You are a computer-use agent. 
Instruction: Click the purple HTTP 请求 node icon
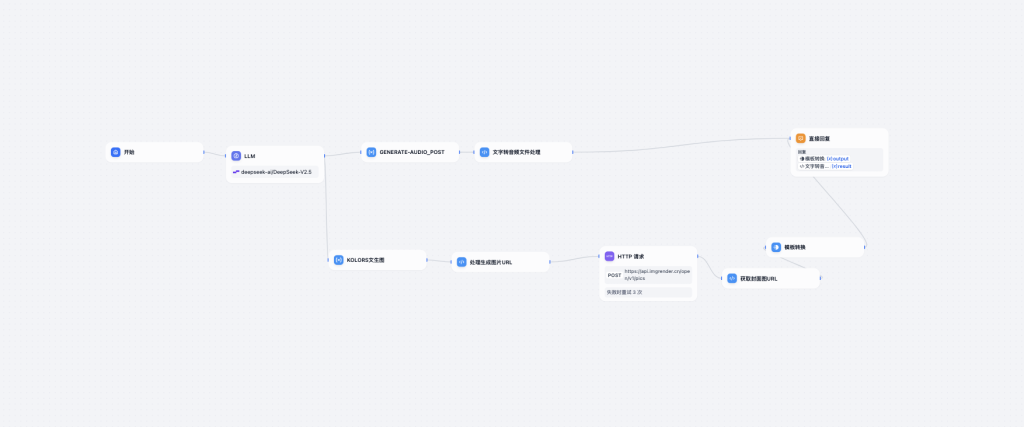[610, 256]
